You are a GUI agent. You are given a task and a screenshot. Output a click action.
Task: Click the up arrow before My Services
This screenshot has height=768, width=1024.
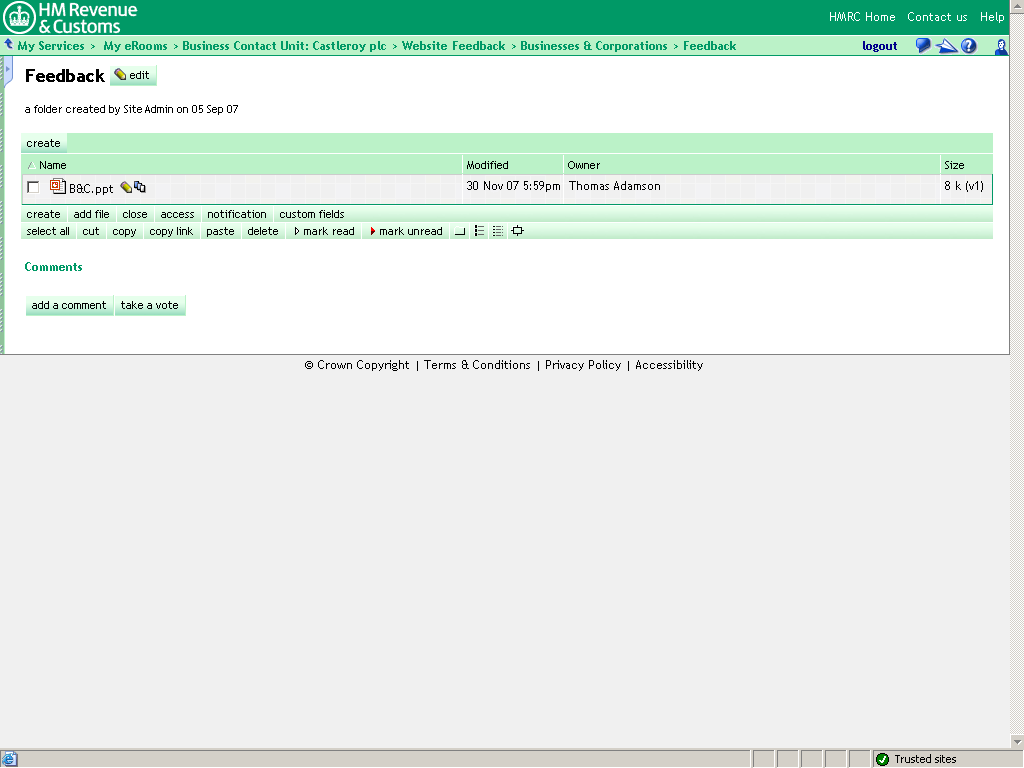(x=9, y=45)
